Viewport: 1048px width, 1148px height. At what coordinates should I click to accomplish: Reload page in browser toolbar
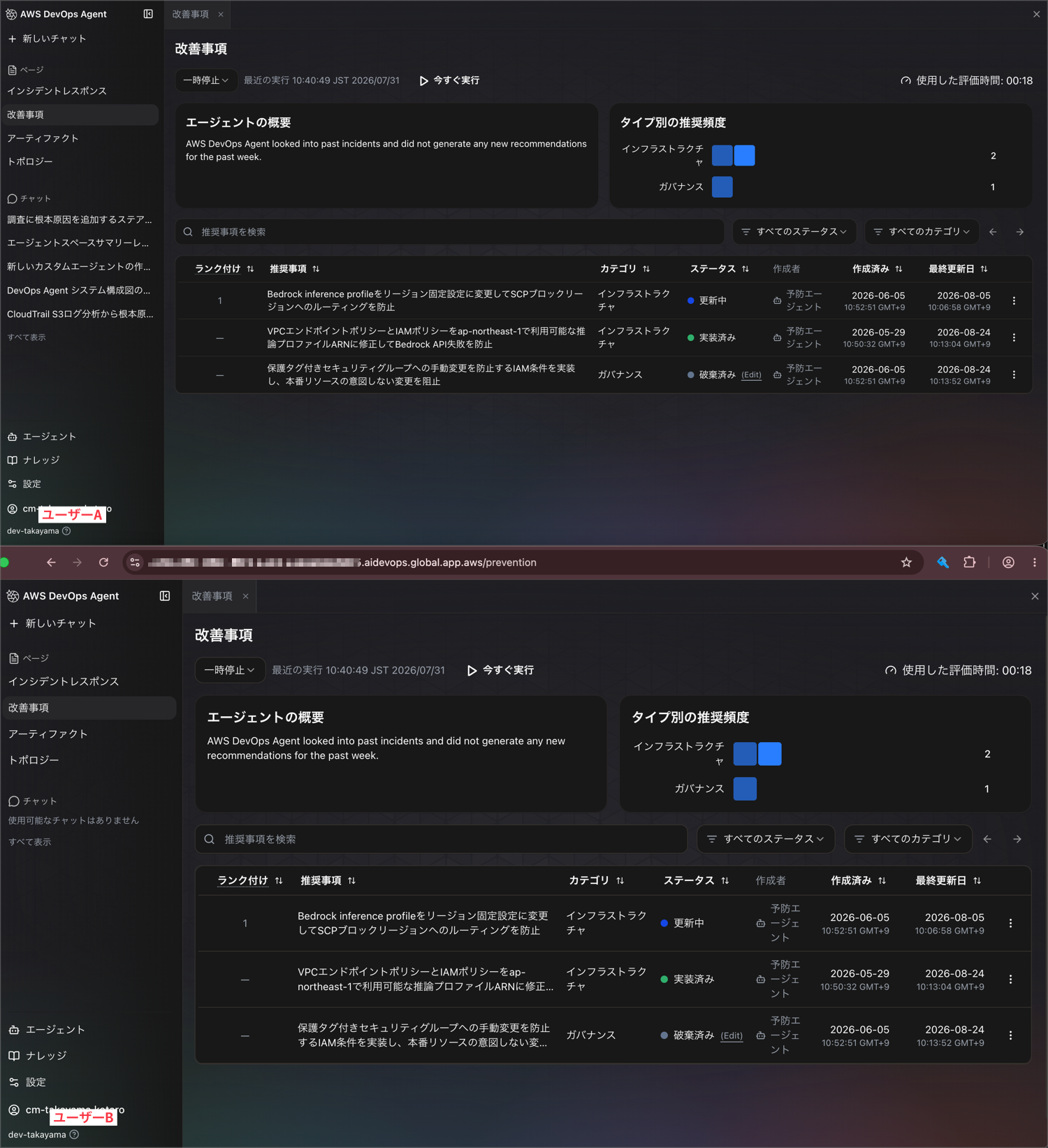point(104,562)
